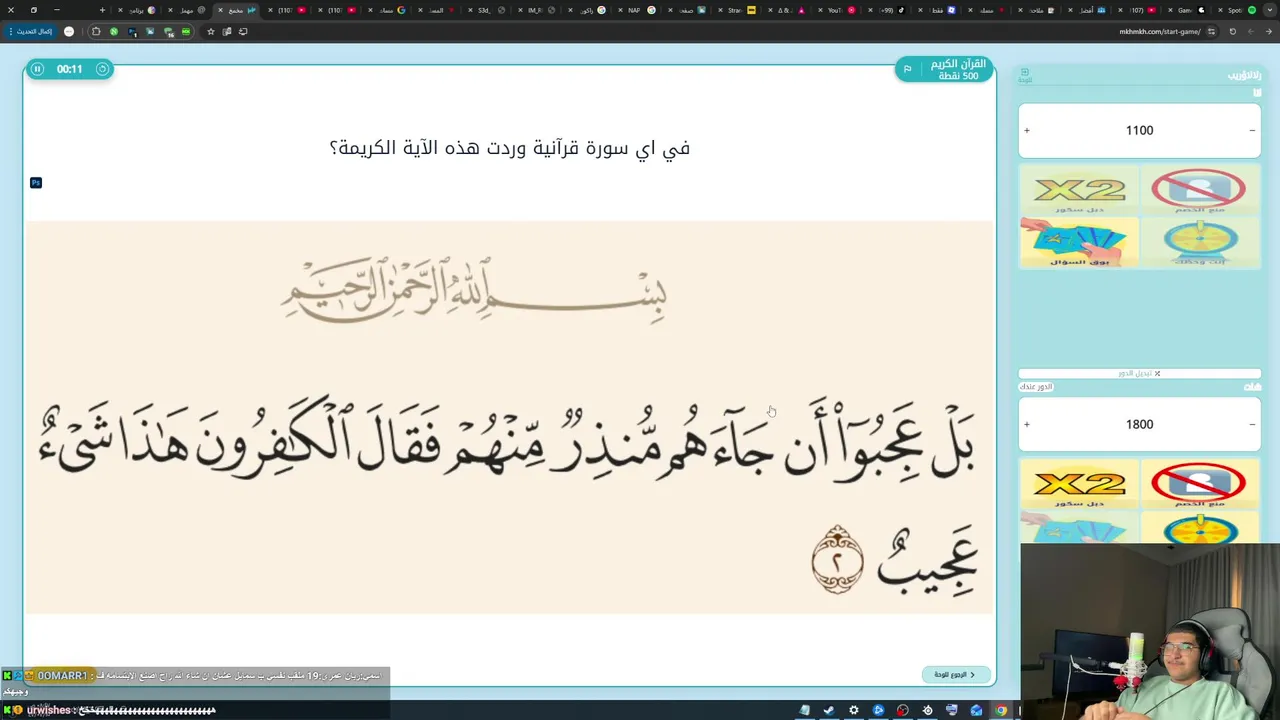This screenshot has height=720, width=1280.
Task: Decrease the 1800 team score with minus
Action: [1252, 424]
